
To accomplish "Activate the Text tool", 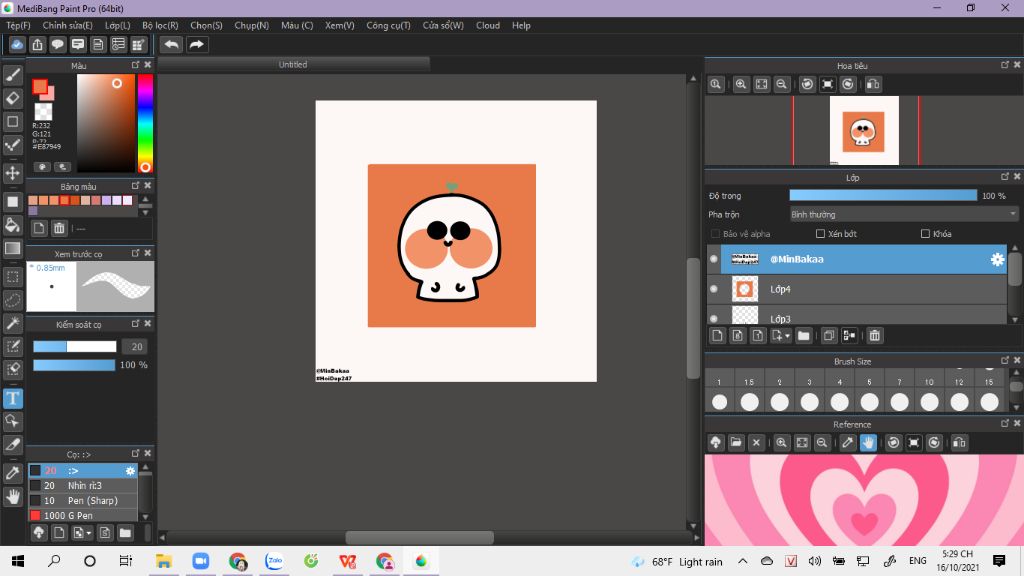I will (x=13, y=398).
